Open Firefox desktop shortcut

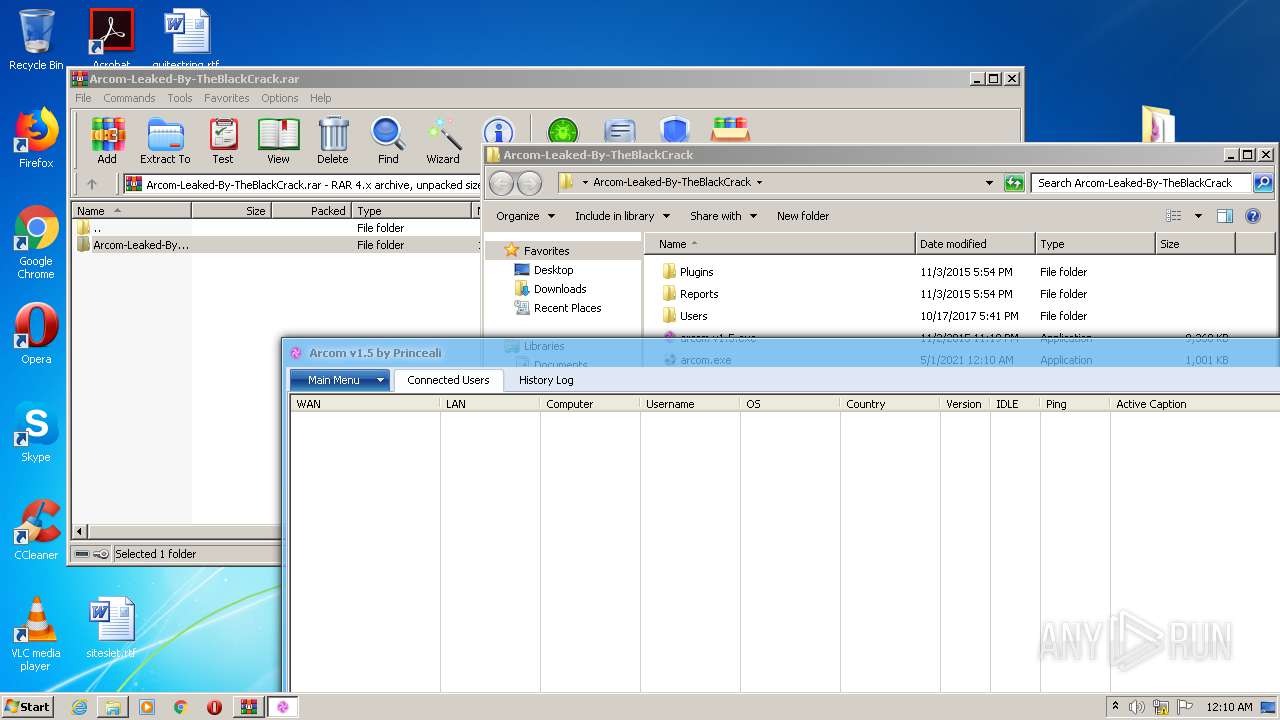pyautogui.click(x=36, y=138)
